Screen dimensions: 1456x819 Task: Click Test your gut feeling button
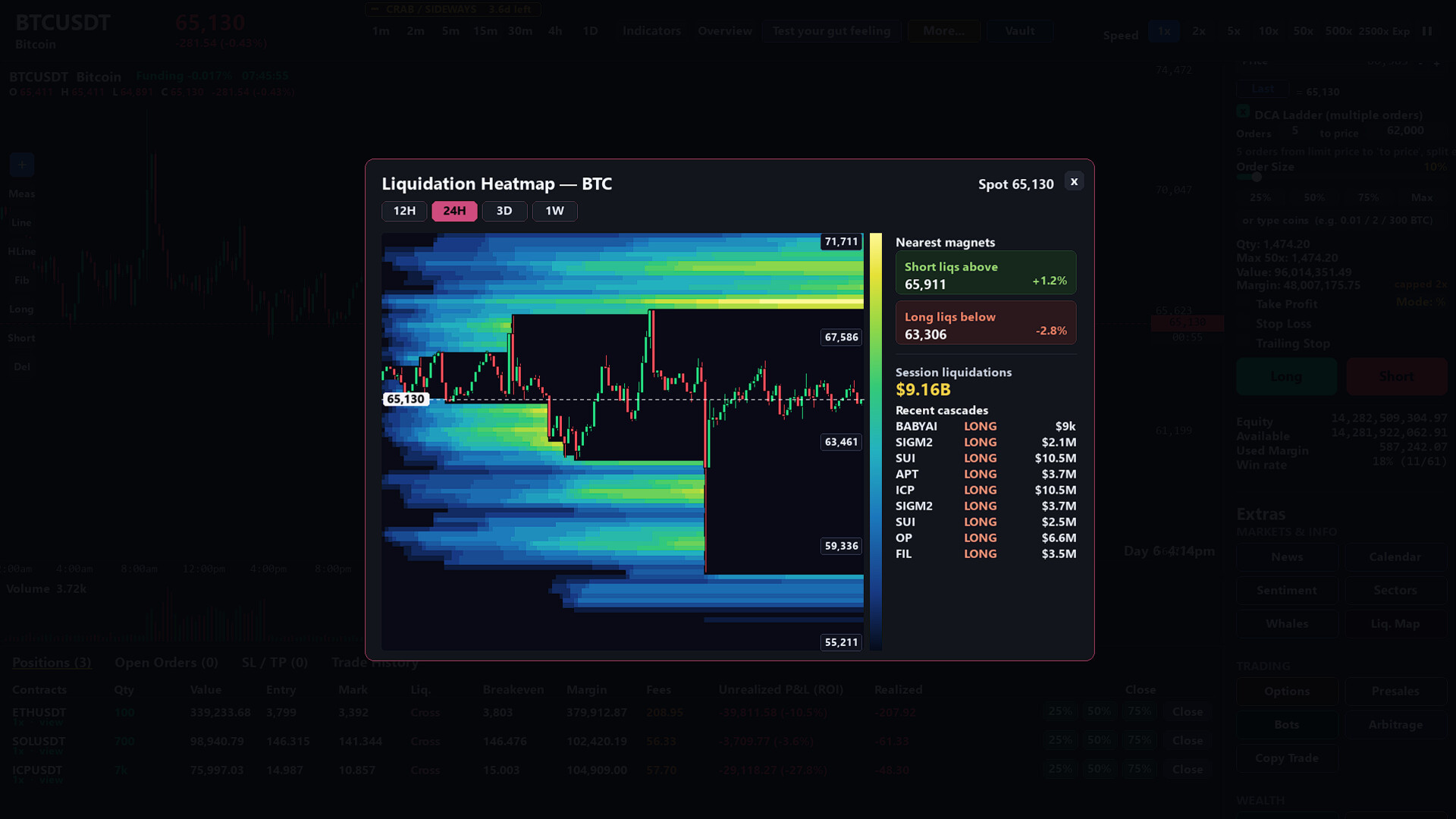click(831, 31)
